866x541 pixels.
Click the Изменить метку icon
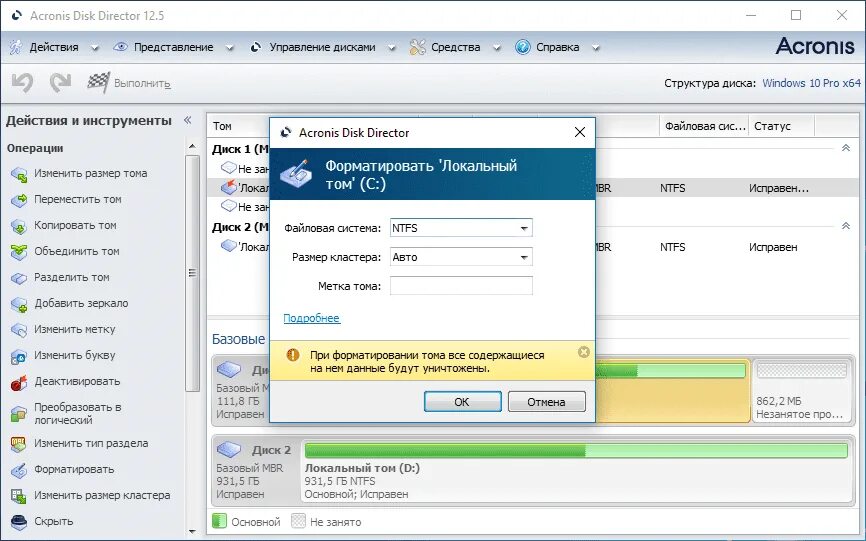pyautogui.click(x=19, y=330)
